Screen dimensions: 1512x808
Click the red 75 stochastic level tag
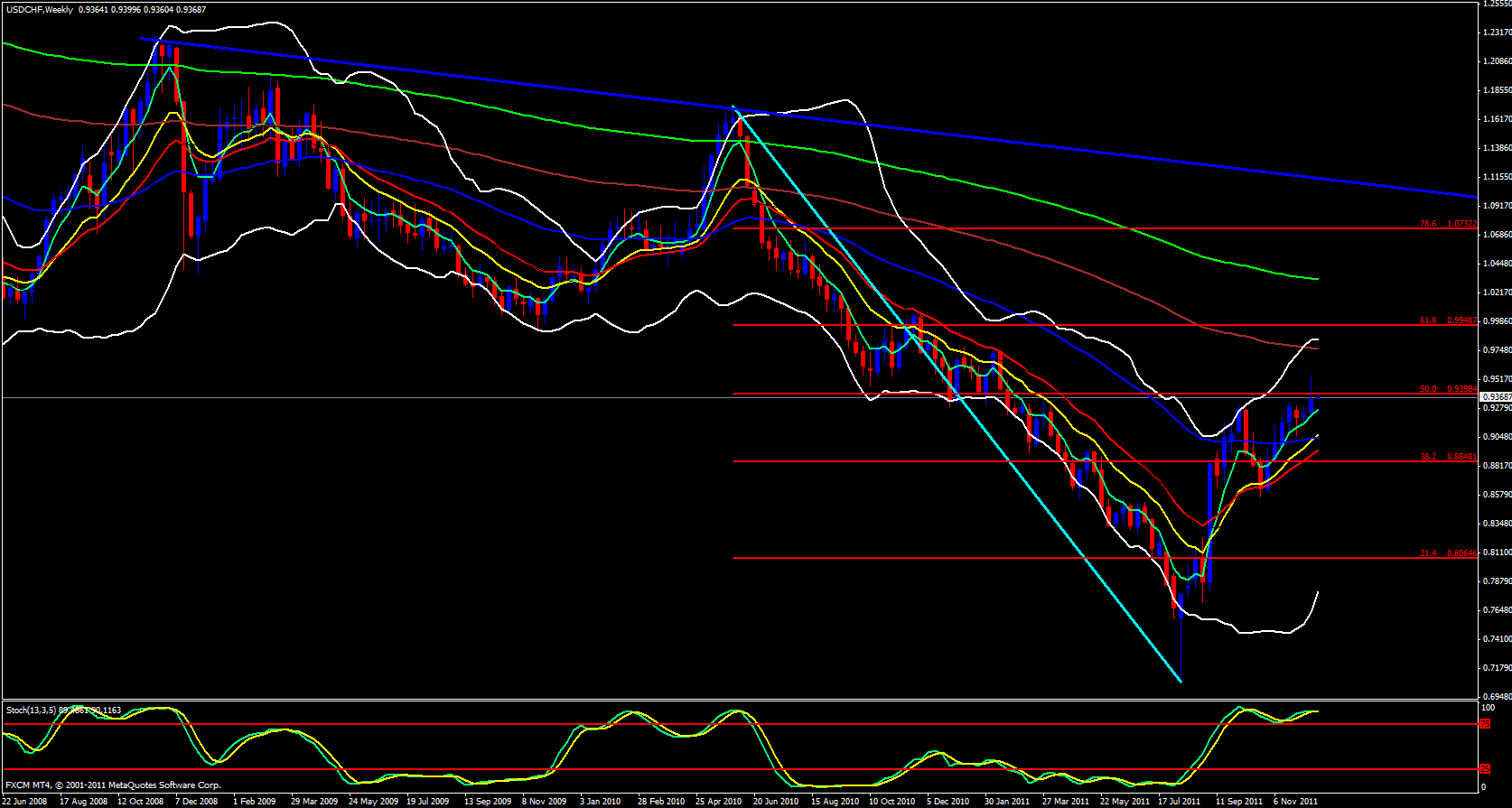[x=1484, y=724]
